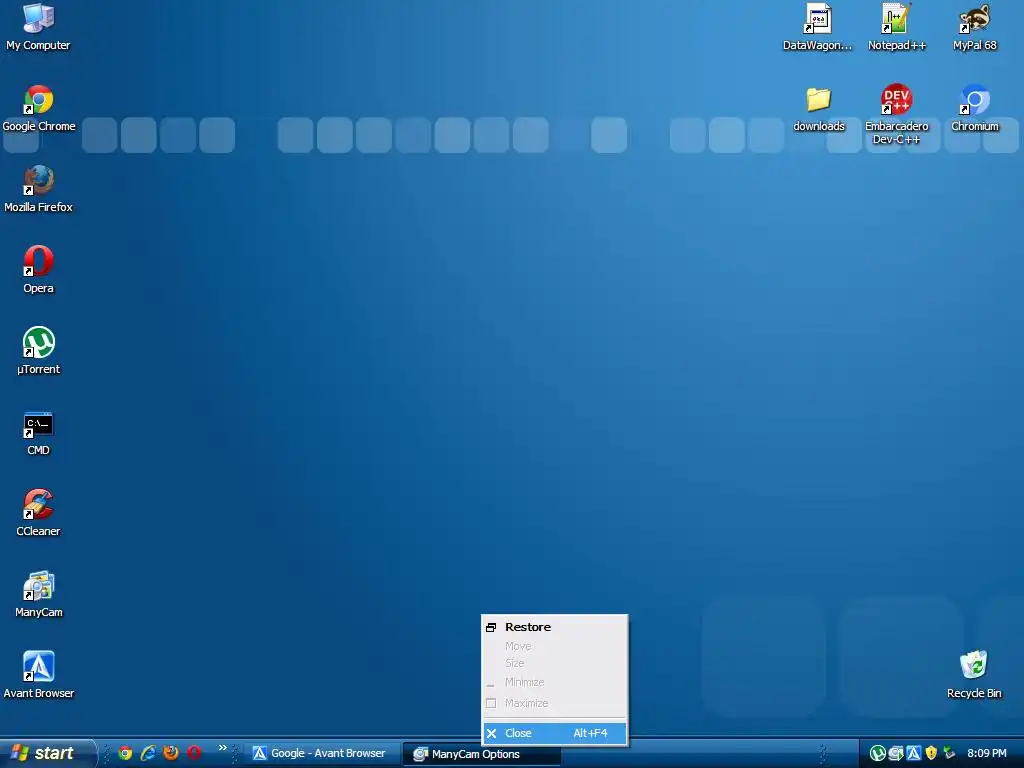This screenshot has height=768, width=1024.
Task: Choose Close Alt+F4 in the context menu
Action: (554, 733)
